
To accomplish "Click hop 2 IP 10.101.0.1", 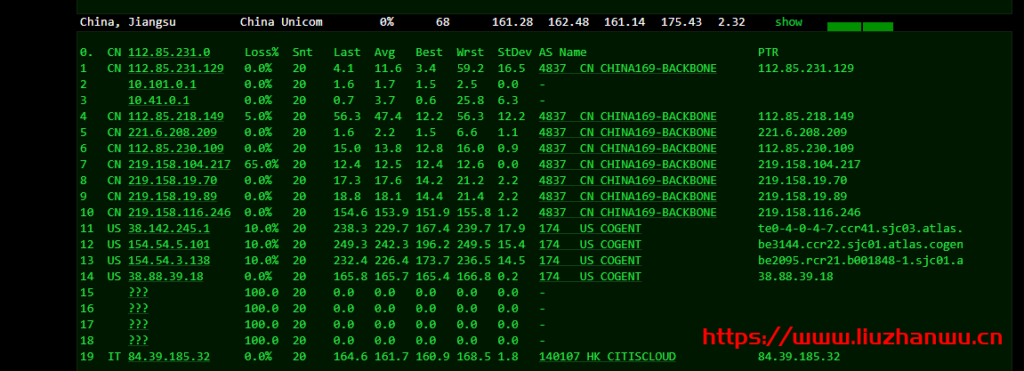I will (x=162, y=84).
